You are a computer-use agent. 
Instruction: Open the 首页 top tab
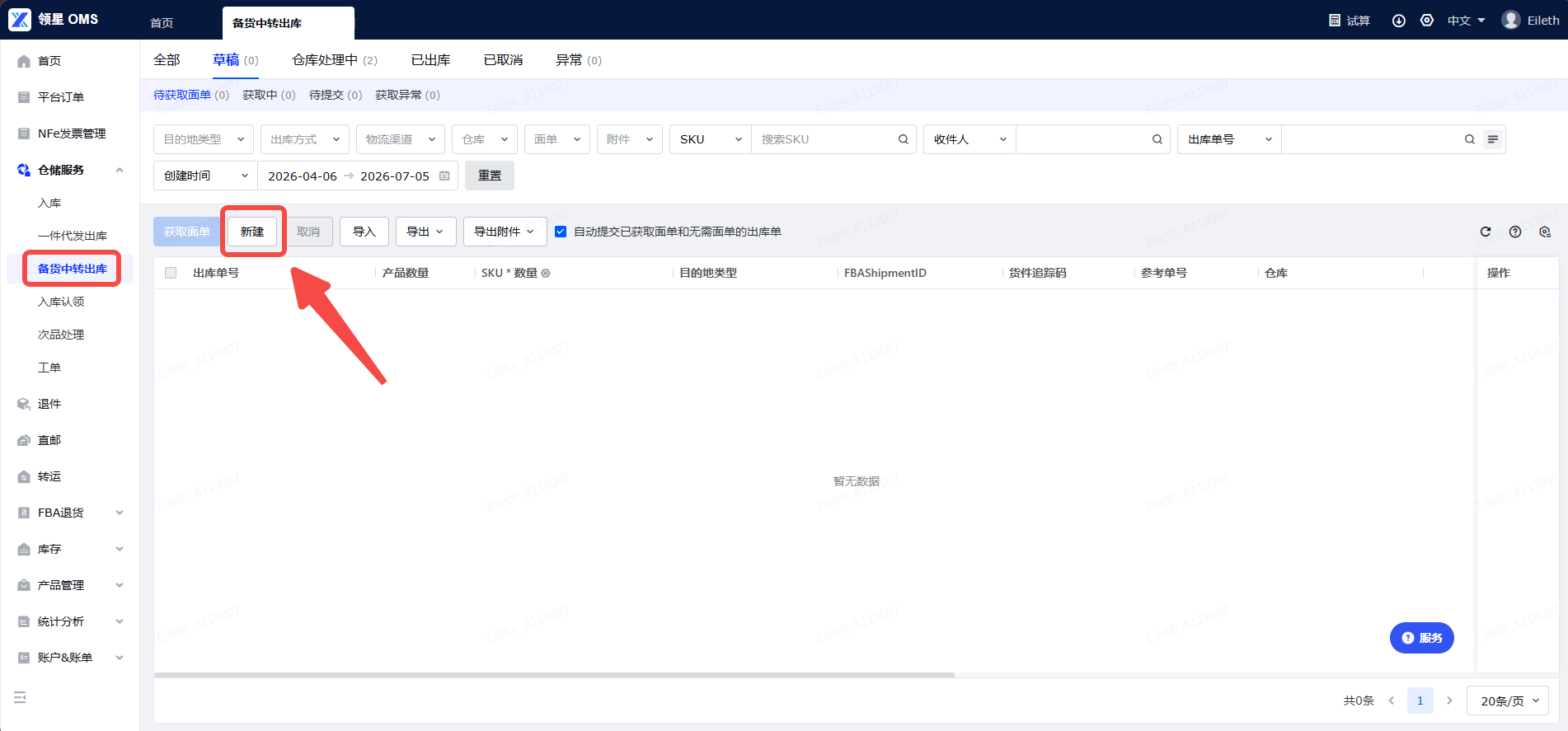pyautogui.click(x=162, y=23)
